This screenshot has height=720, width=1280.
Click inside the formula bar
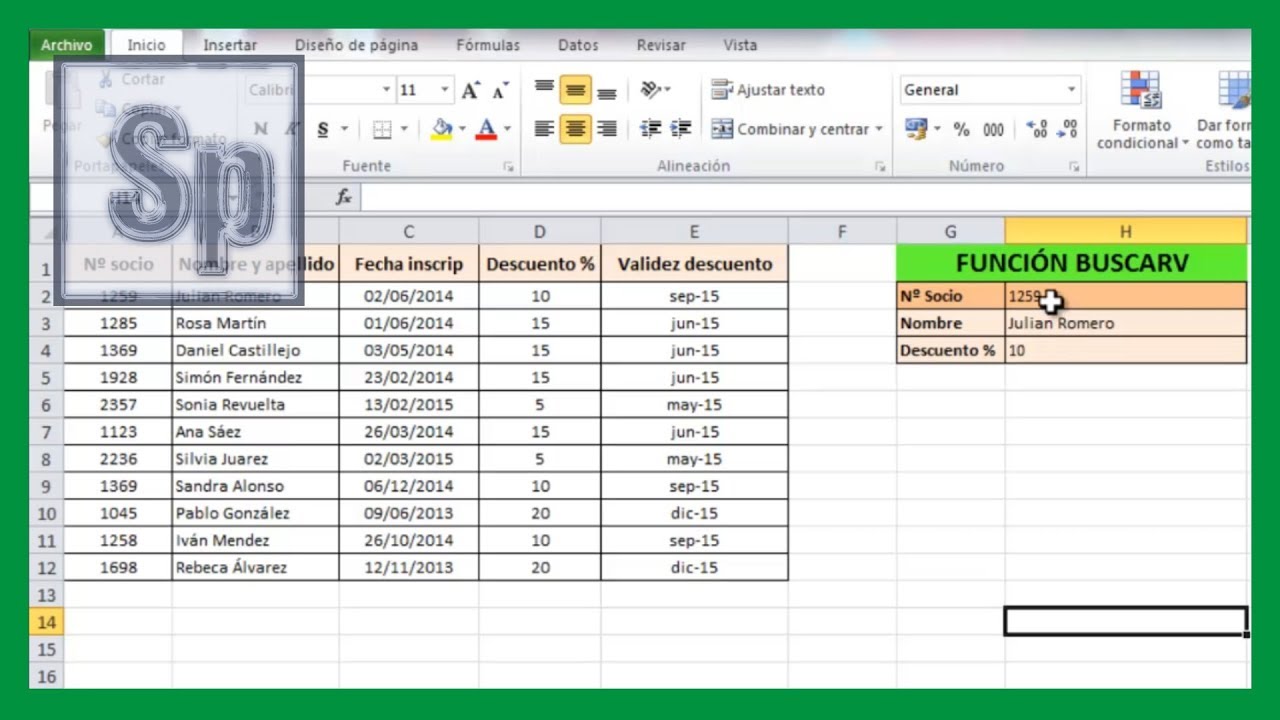[x=805, y=197]
